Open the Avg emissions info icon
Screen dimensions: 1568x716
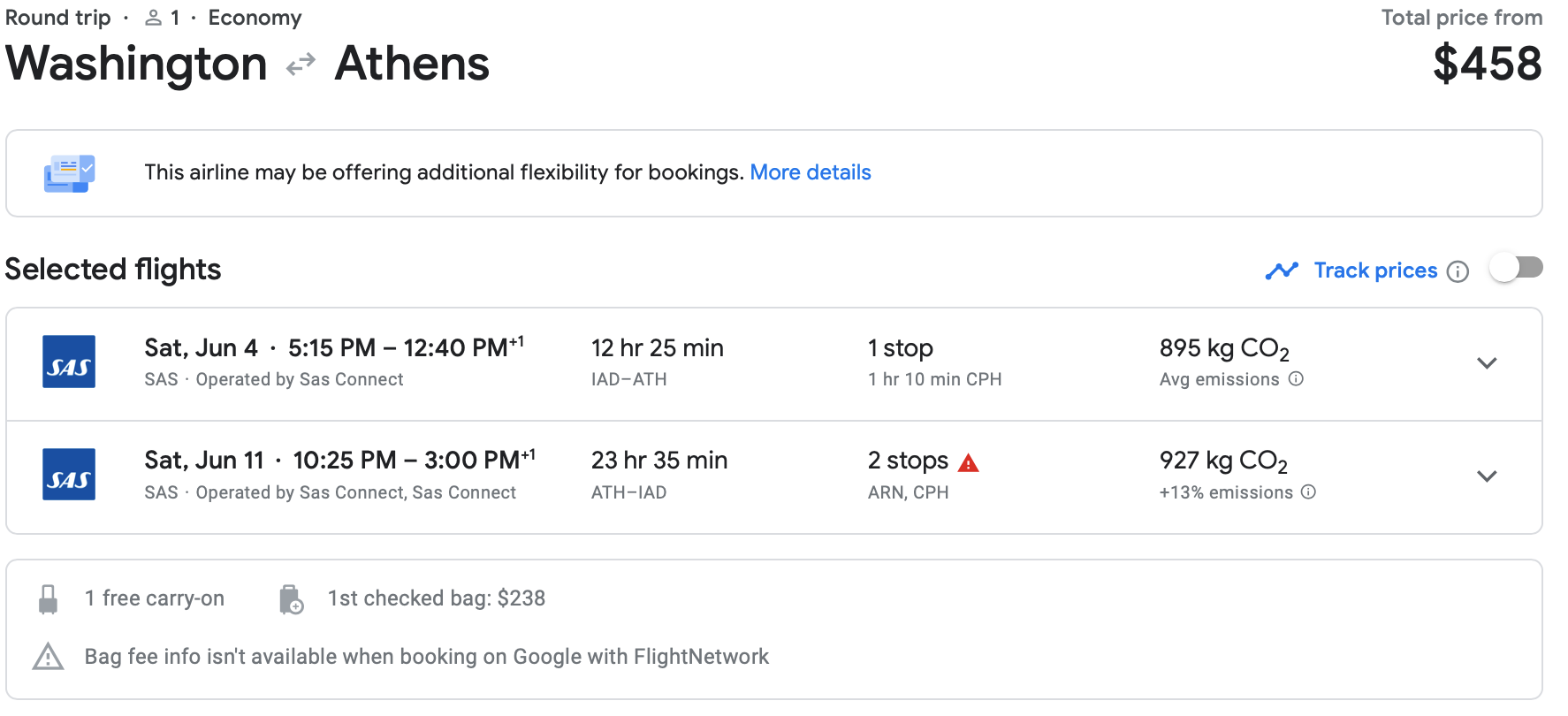[x=1296, y=379]
